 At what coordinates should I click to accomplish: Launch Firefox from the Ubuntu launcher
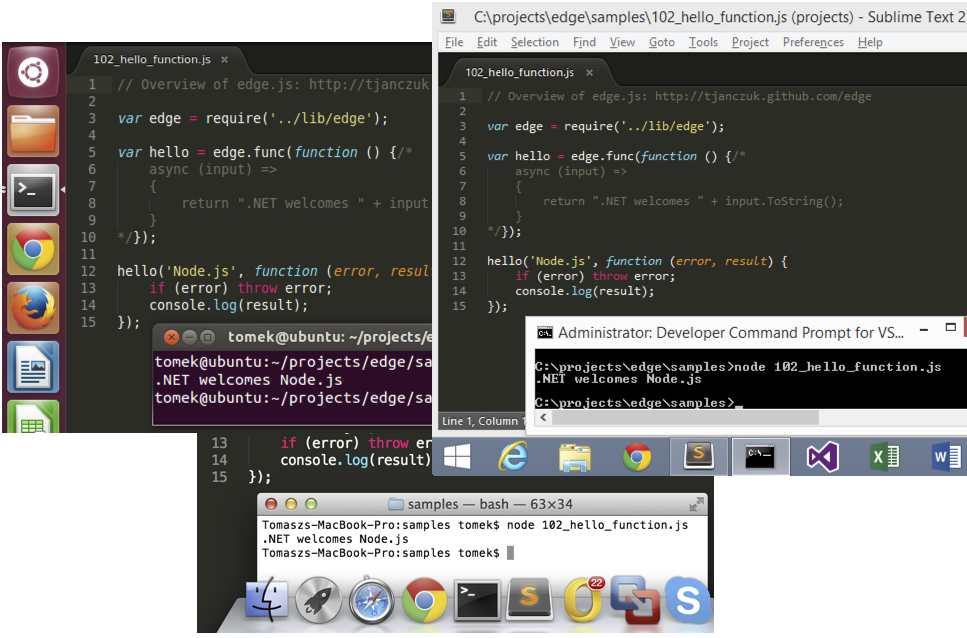pyautogui.click(x=33, y=308)
